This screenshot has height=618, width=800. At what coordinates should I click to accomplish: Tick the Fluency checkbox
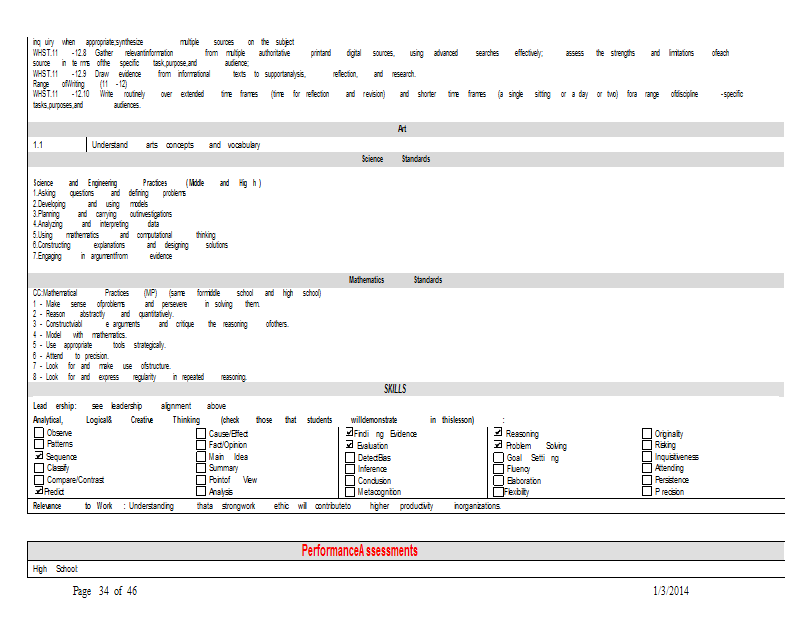click(498, 468)
